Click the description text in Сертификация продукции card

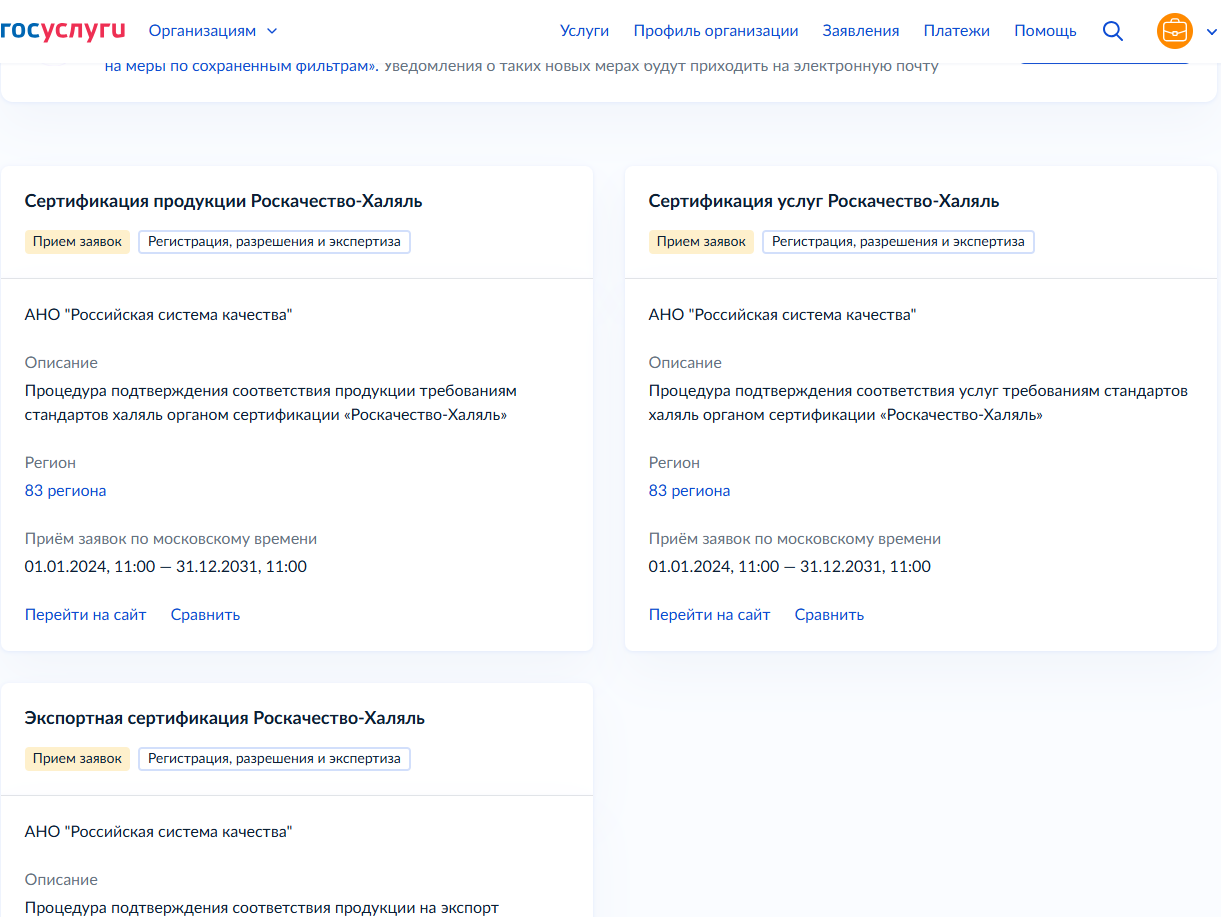pyautogui.click(x=271, y=403)
